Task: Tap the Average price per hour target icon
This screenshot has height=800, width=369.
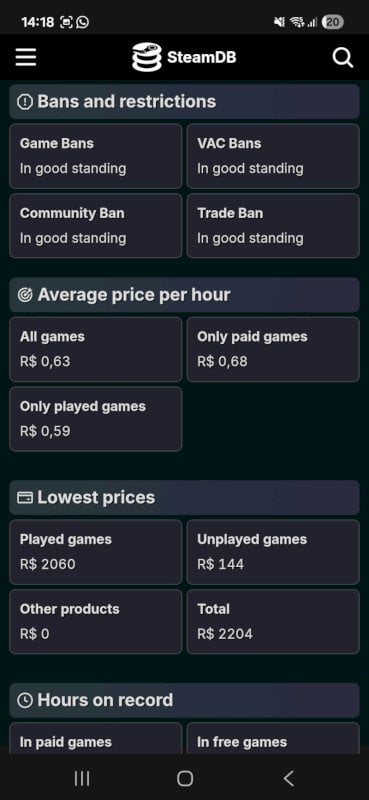Action: [x=24, y=295]
